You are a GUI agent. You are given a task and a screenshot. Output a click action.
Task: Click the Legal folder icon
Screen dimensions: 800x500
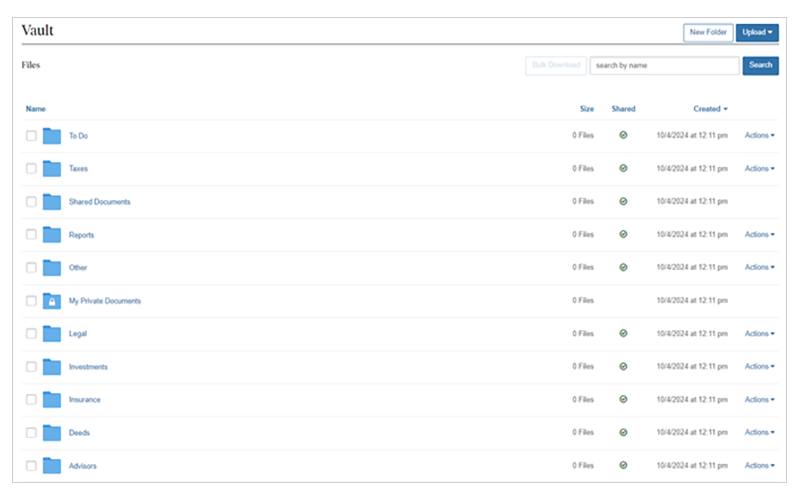[x=52, y=334]
